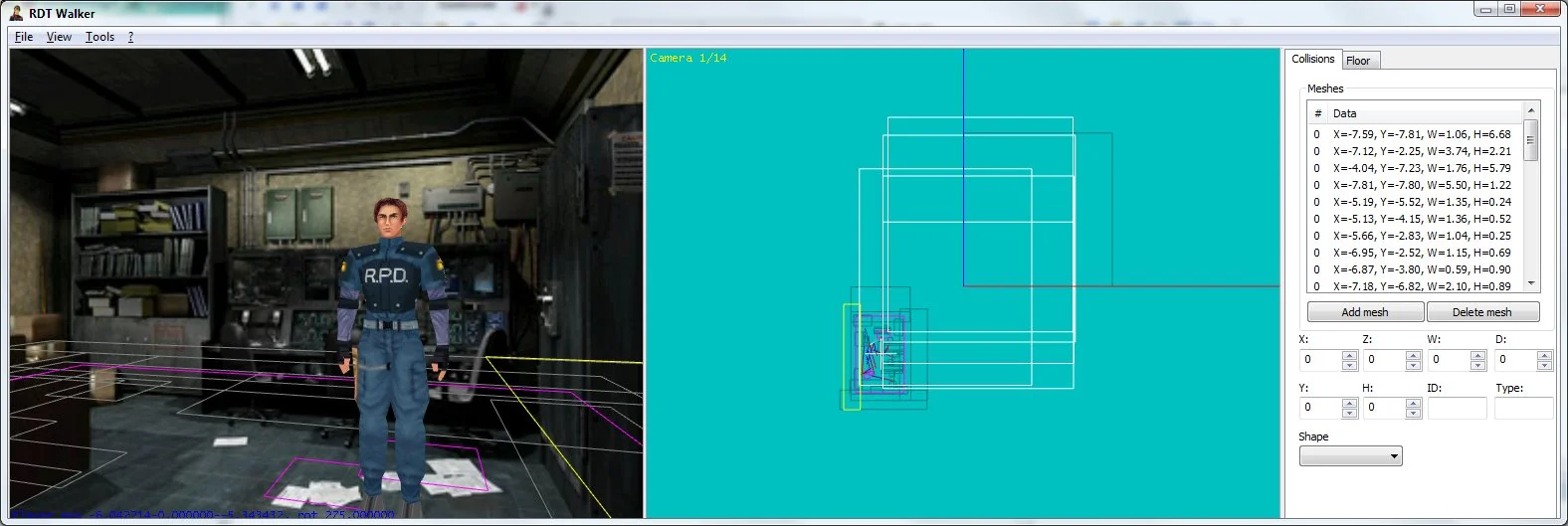The image size is (1568, 526).
Task: Maximize the RDT Walker window
Action: point(1510,9)
